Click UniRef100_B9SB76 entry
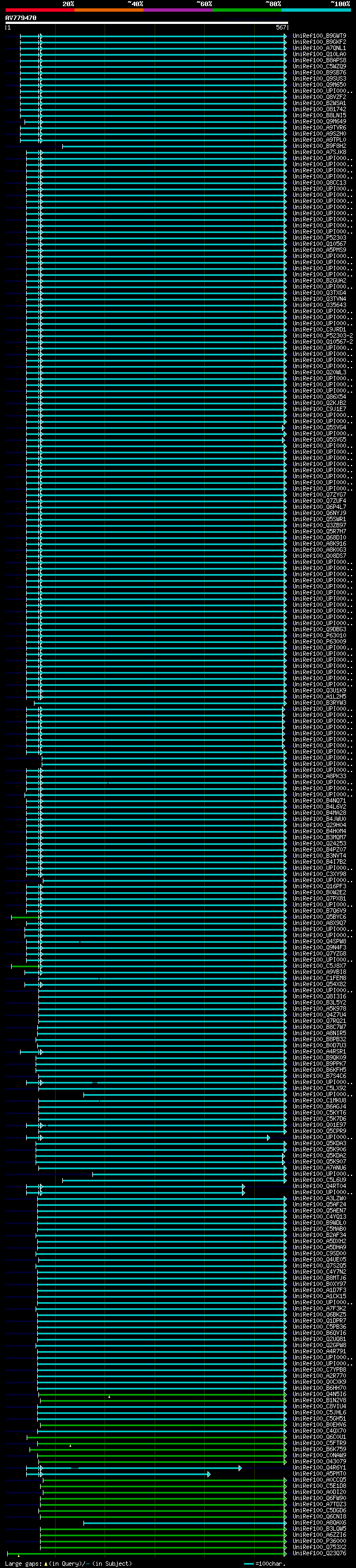This screenshot has height=1568, width=356. click(x=319, y=72)
